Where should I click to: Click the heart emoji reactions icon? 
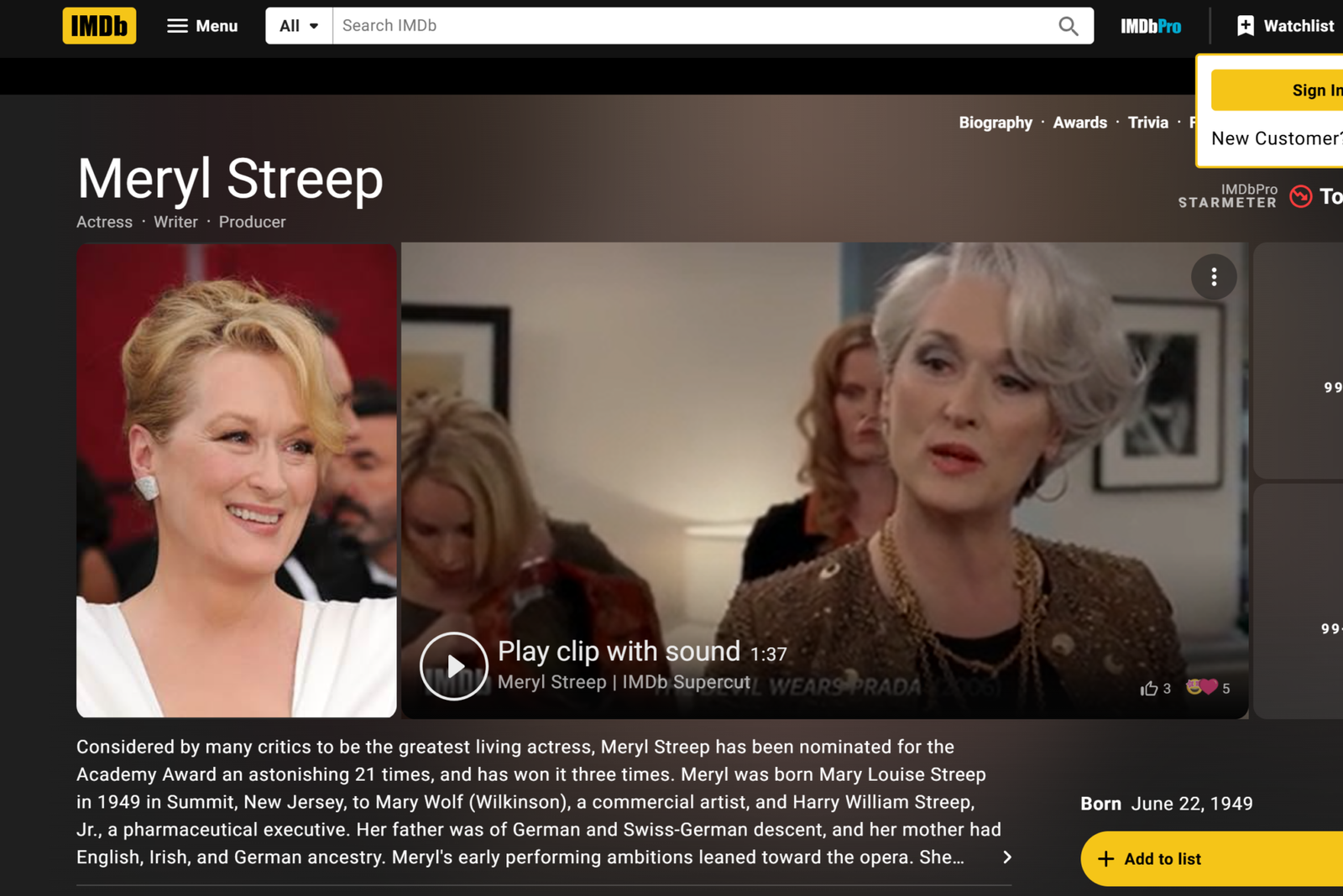pos(1202,687)
